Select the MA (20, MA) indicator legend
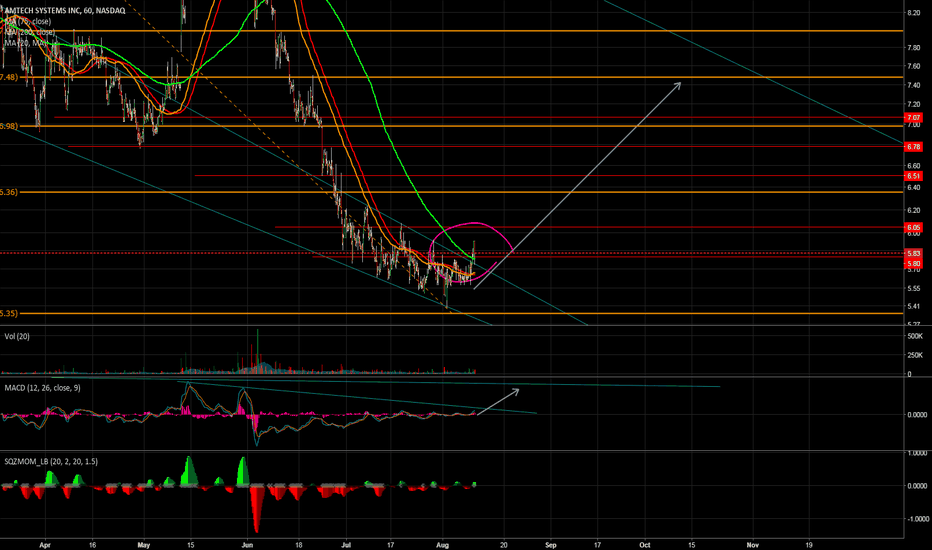The width and height of the screenshot is (932, 550). pyautogui.click(x=26, y=43)
